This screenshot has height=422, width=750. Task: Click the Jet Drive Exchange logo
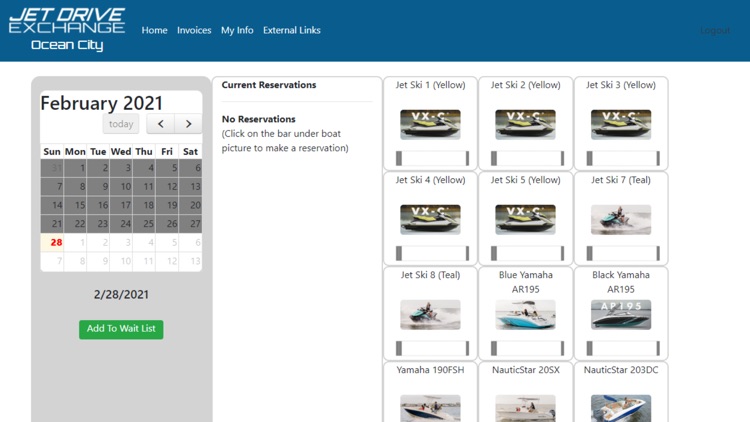(67, 30)
